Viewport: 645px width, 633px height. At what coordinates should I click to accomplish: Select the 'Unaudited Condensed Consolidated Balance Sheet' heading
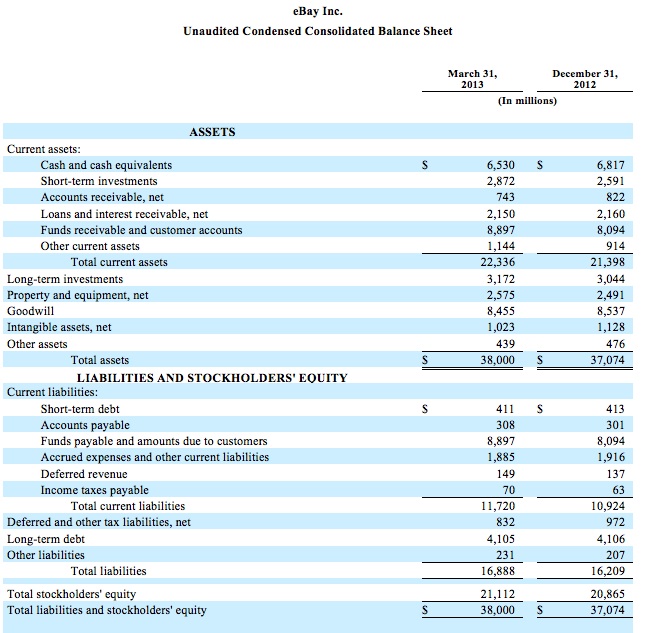pos(318,31)
